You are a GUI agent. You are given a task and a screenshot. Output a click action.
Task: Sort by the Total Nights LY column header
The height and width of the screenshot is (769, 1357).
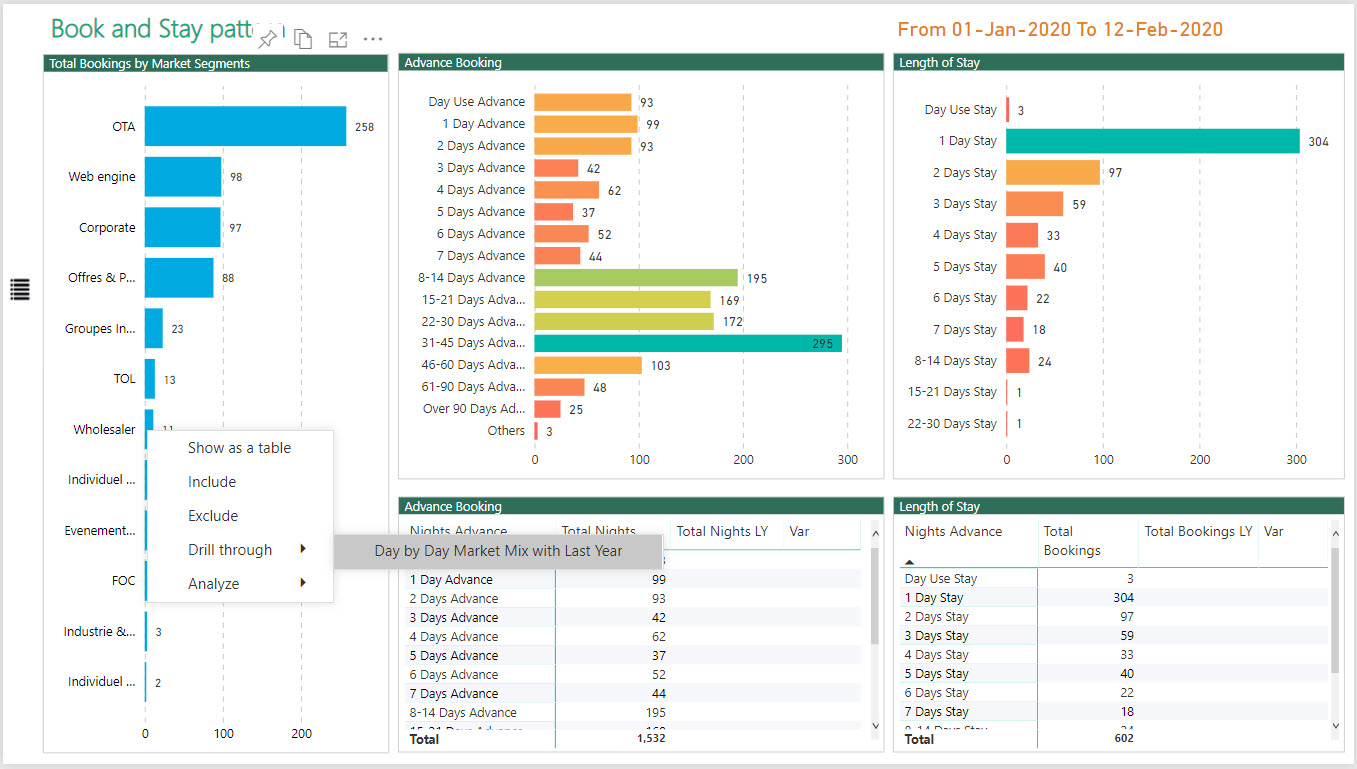722,532
